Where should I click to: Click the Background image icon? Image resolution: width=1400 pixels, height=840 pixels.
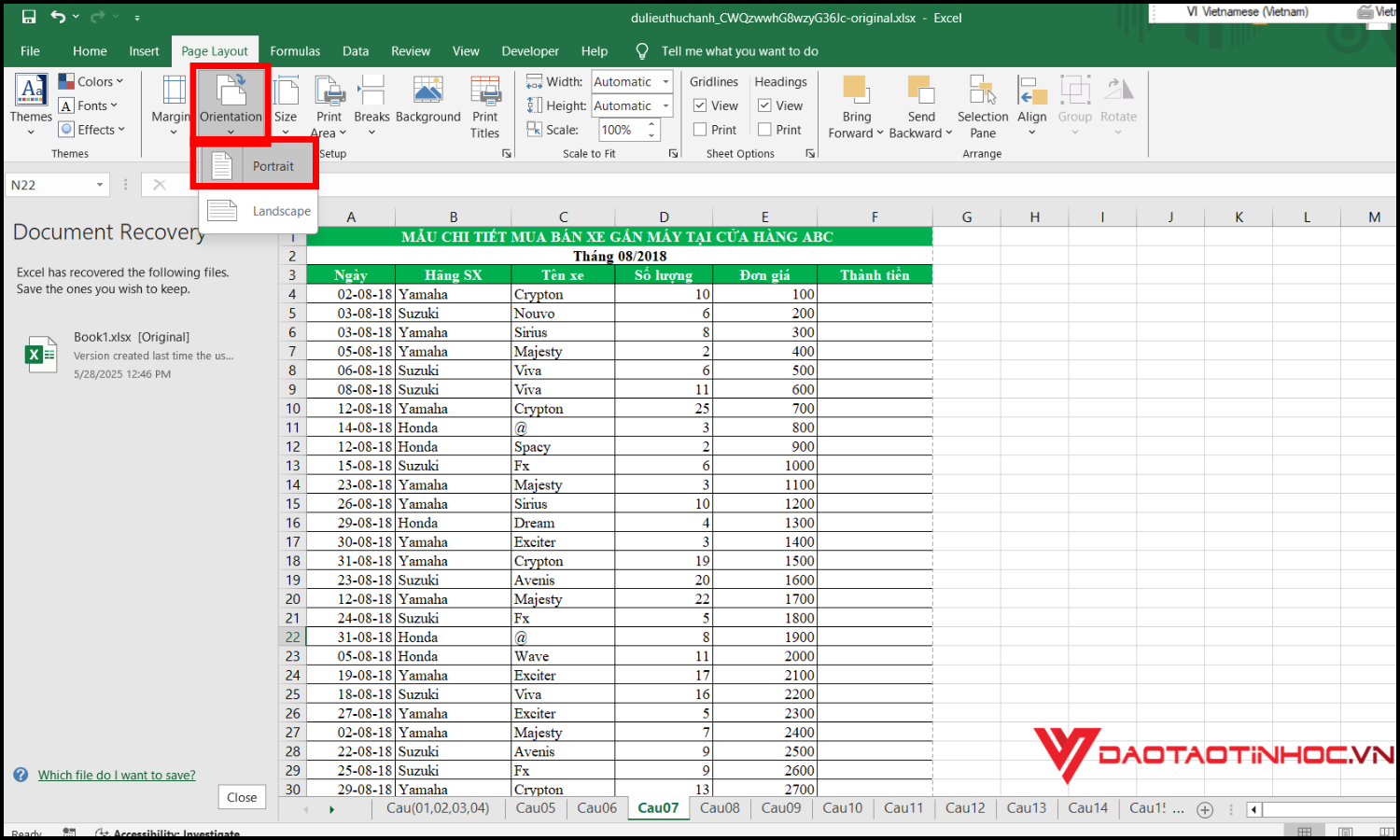click(427, 91)
